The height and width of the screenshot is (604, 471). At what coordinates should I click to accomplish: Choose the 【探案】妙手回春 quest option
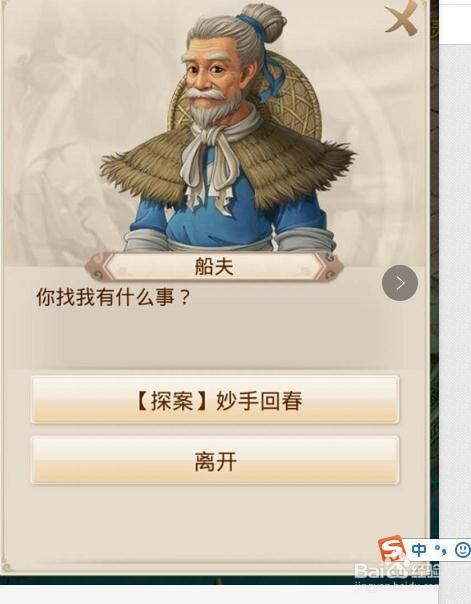click(x=215, y=400)
